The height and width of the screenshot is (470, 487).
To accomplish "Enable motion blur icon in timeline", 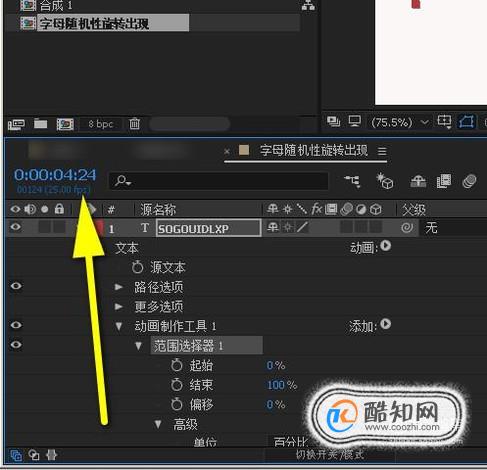I will click(x=469, y=181).
